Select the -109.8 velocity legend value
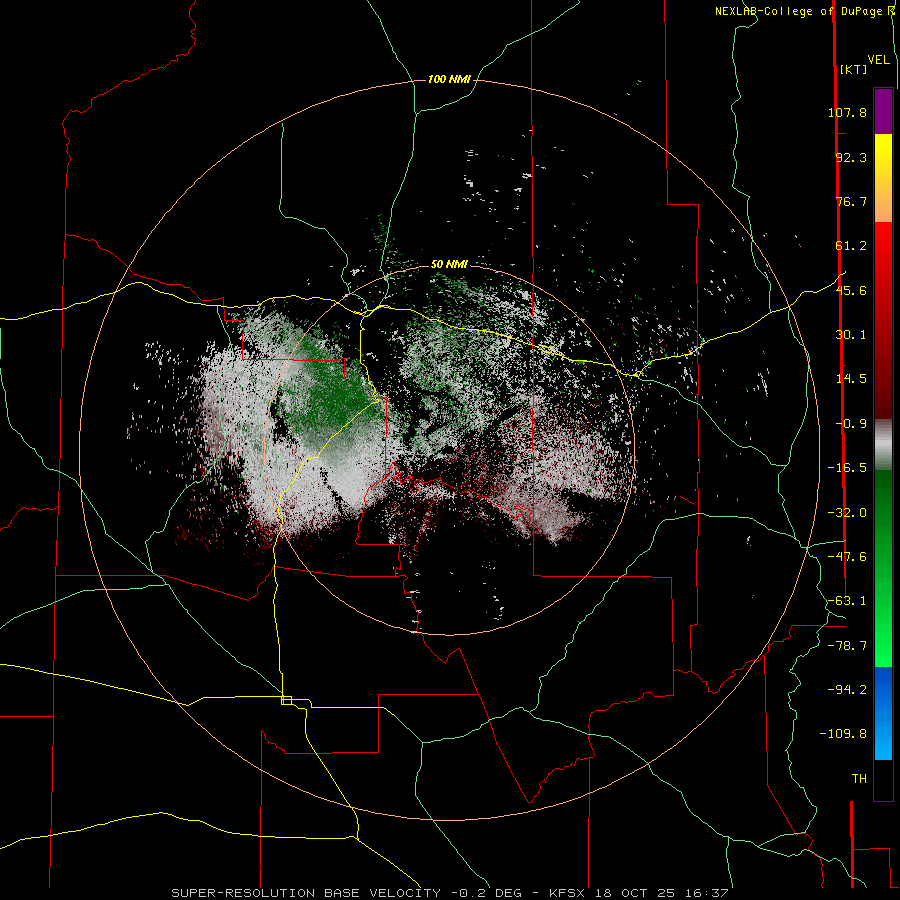 (843, 734)
